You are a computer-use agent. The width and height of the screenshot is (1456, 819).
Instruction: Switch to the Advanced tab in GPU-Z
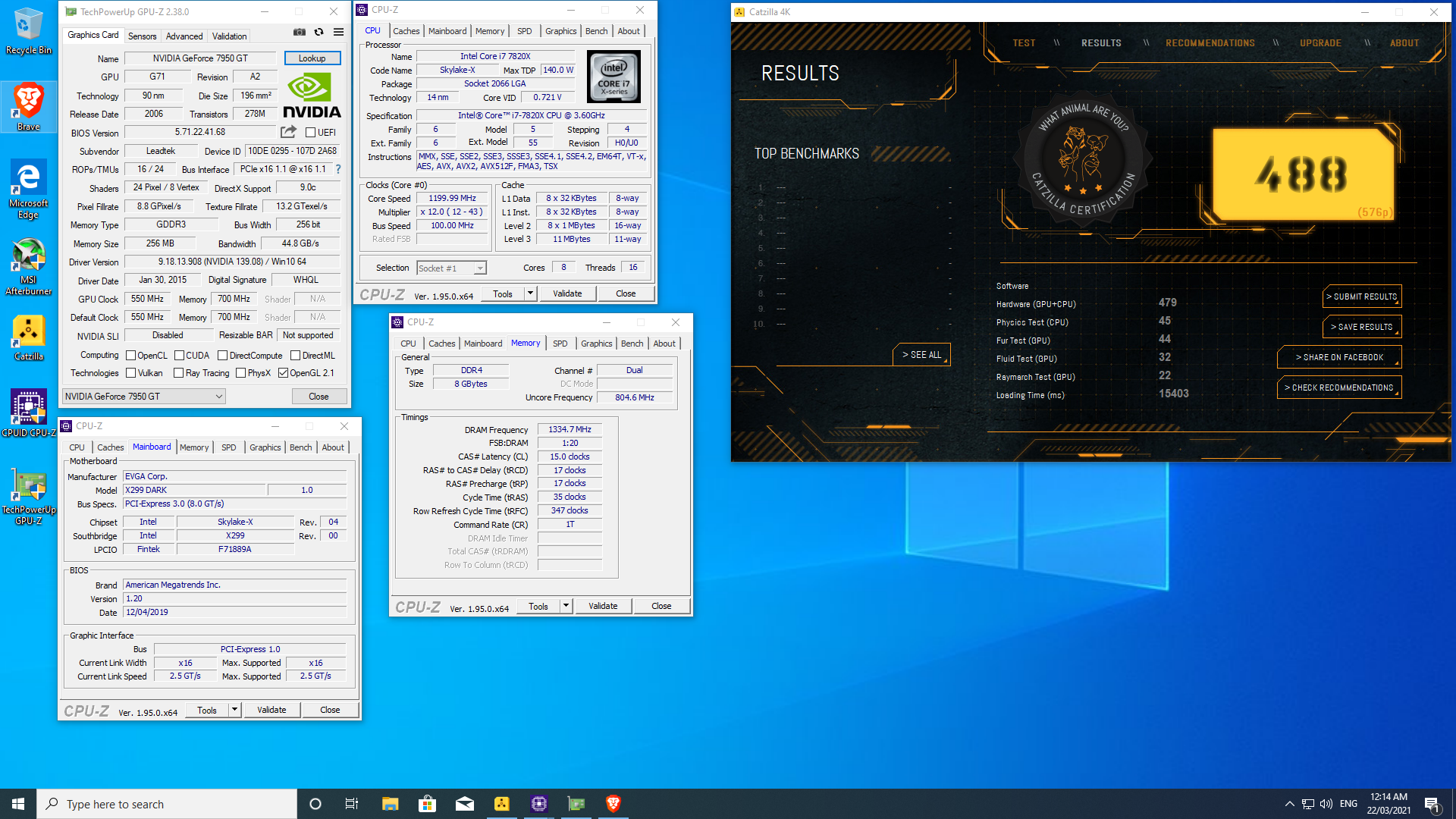pos(184,36)
